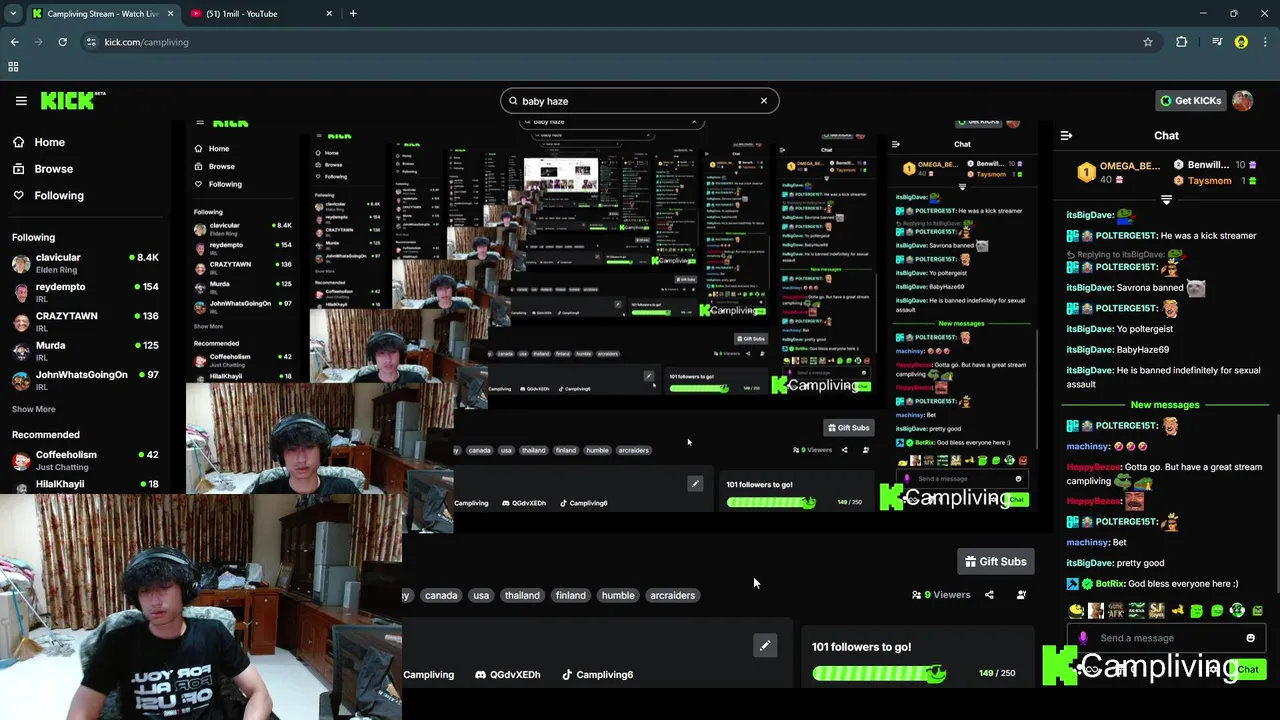Bookmark this page with the star icon
1280x720 pixels.
tap(1148, 42)
